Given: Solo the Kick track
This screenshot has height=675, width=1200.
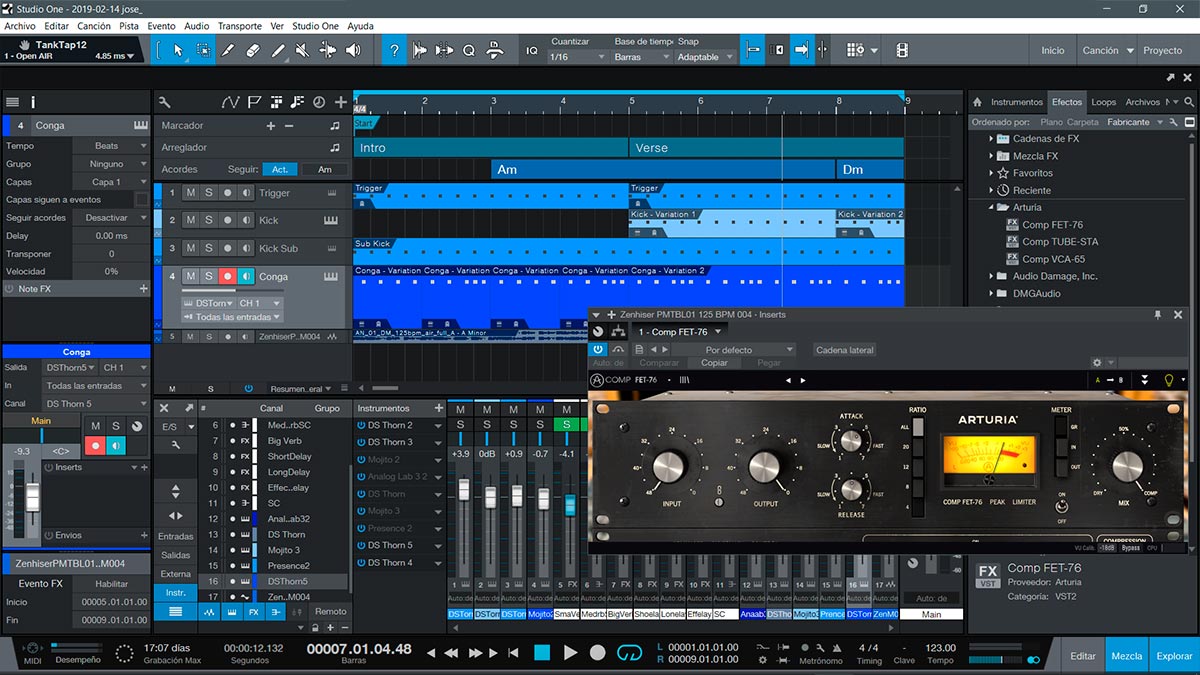Looking at the screenshot, I should 209,220.
